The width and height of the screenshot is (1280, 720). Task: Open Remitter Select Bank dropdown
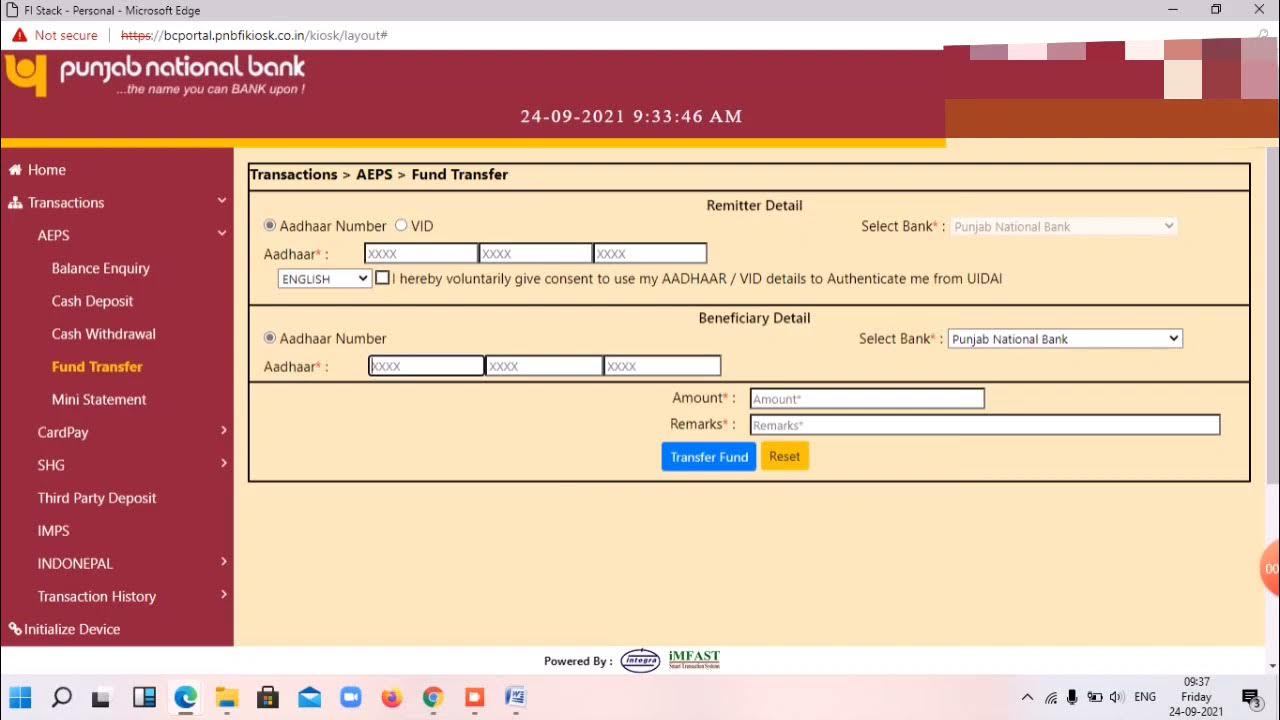coord(1063,227)
